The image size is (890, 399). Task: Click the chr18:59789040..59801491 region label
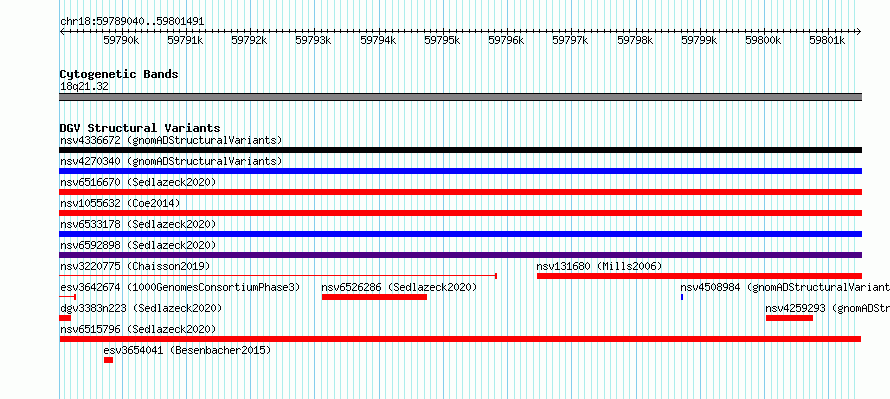(132, 22)
